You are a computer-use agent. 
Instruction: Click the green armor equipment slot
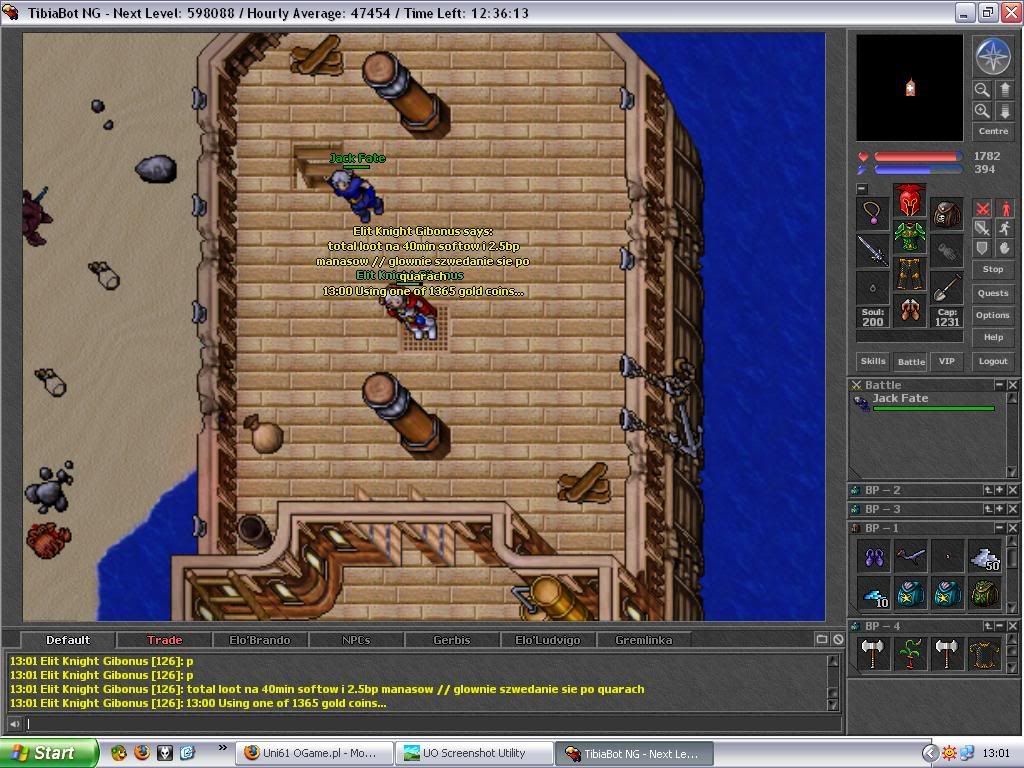pos(910,236)
